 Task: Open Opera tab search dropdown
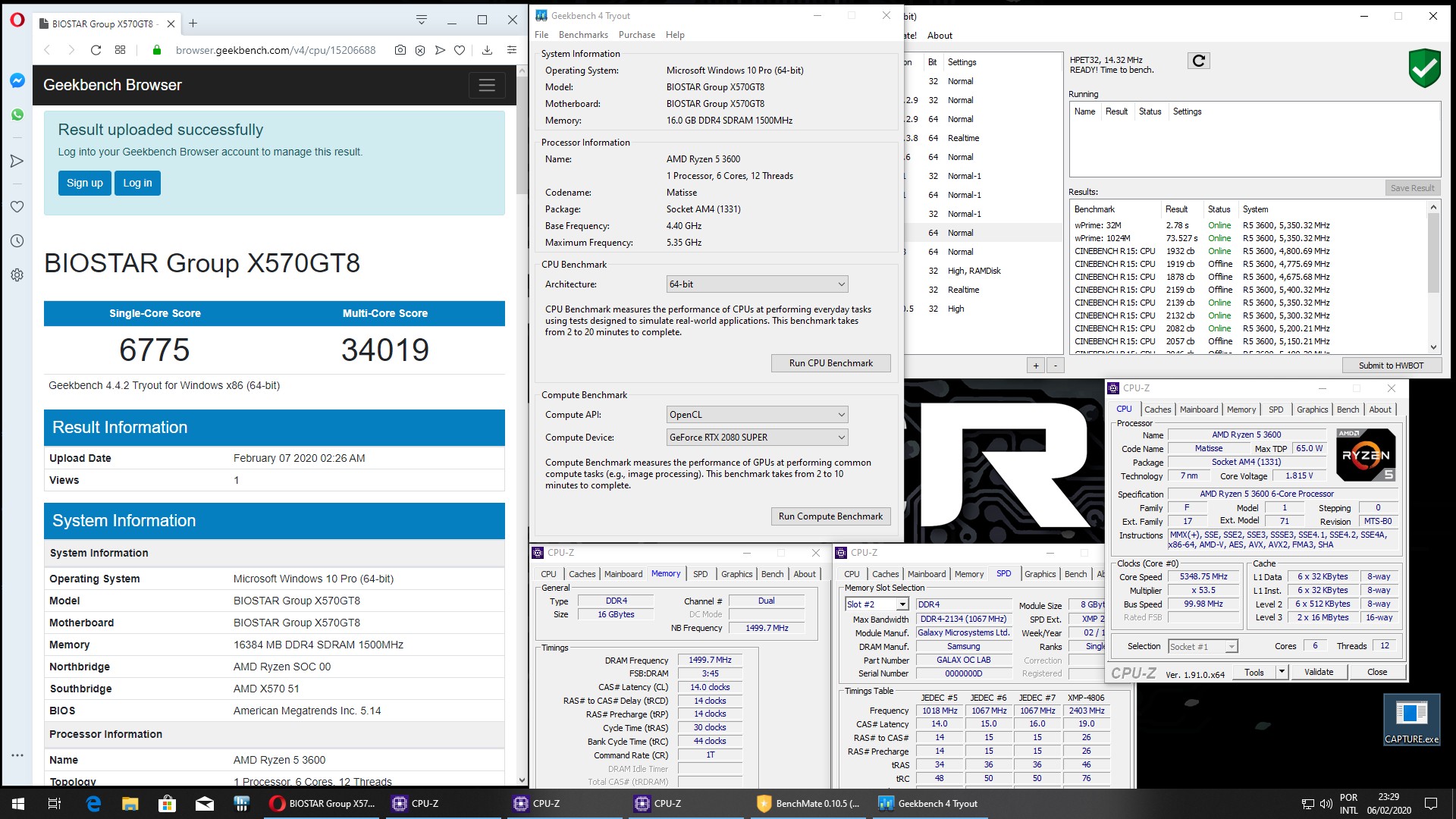click(x=422, y=20)
